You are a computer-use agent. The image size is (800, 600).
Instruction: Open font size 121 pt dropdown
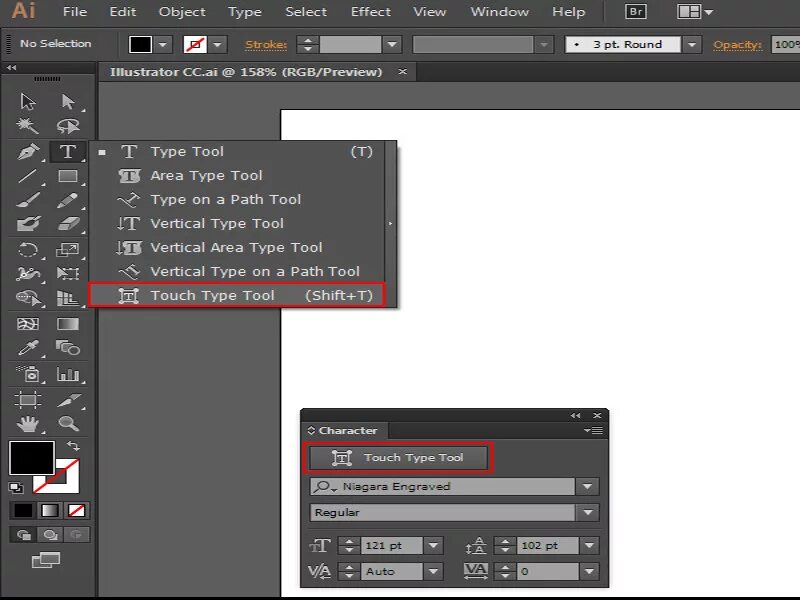433,545
